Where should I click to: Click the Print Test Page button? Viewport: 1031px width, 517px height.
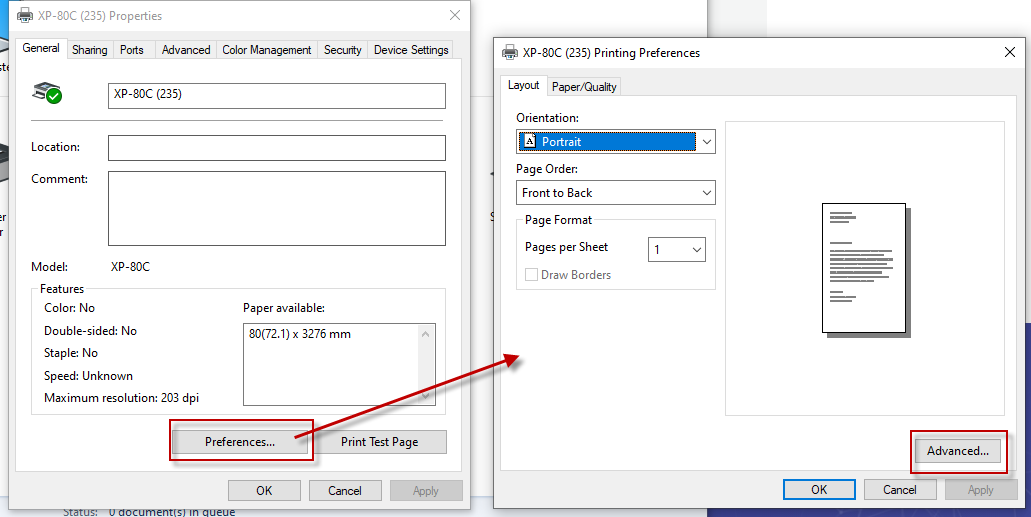pyautogui.click(x=379, y=442)
